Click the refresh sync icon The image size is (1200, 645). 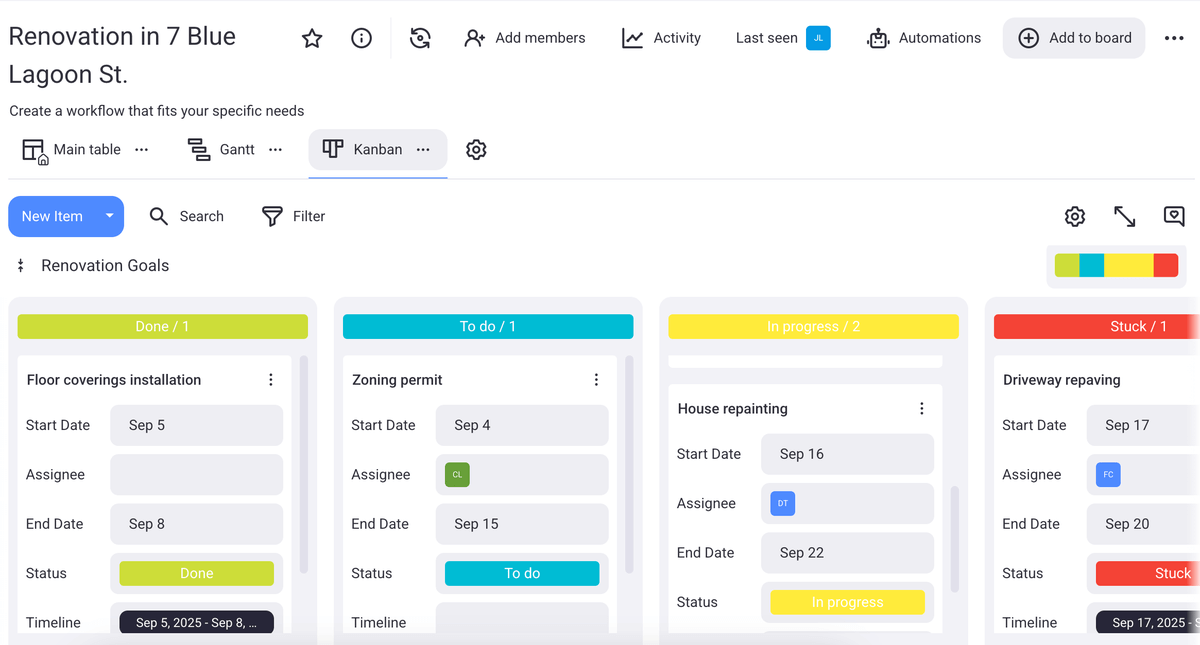pyautogui.click(x=420, y=38)
